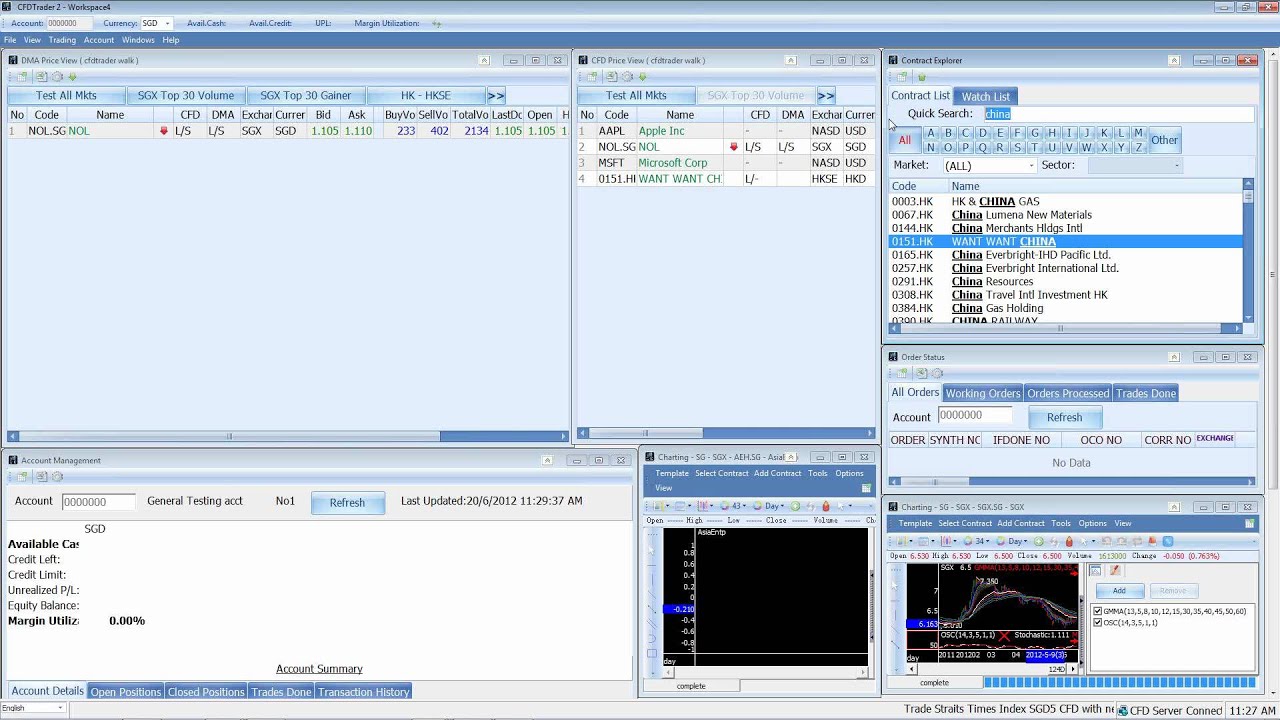
Task: Click red down arrow beside NOL in DMA Price View
Action: (x=164, y=131)
